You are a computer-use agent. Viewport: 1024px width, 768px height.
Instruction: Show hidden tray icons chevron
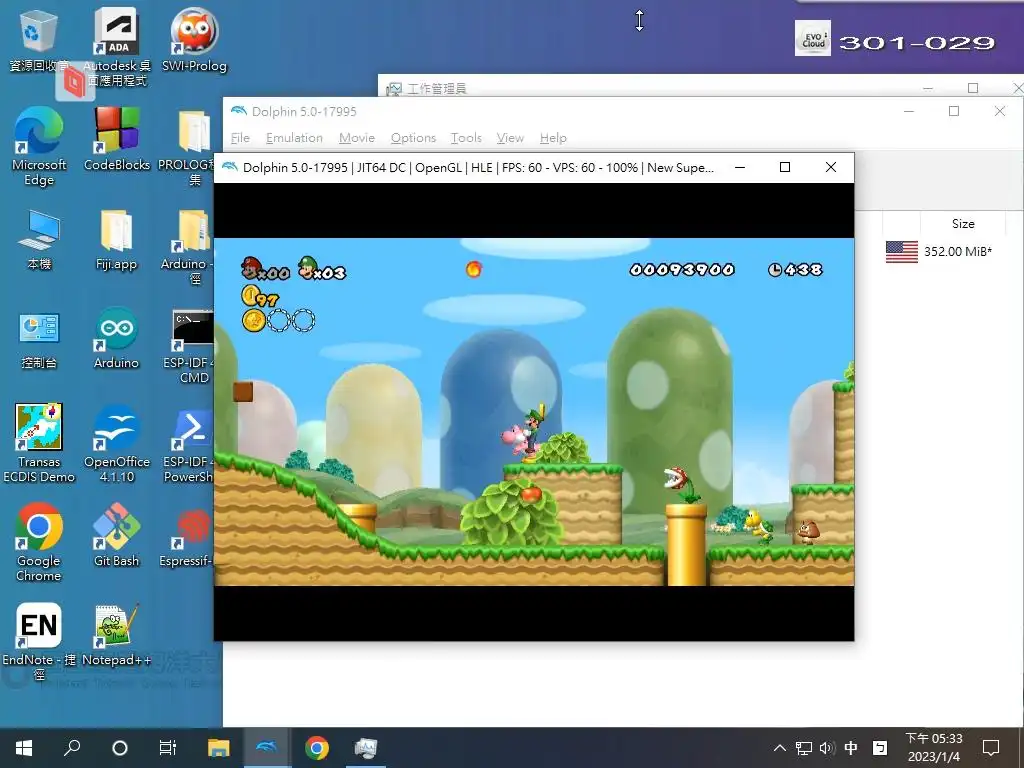coord(780,748)
